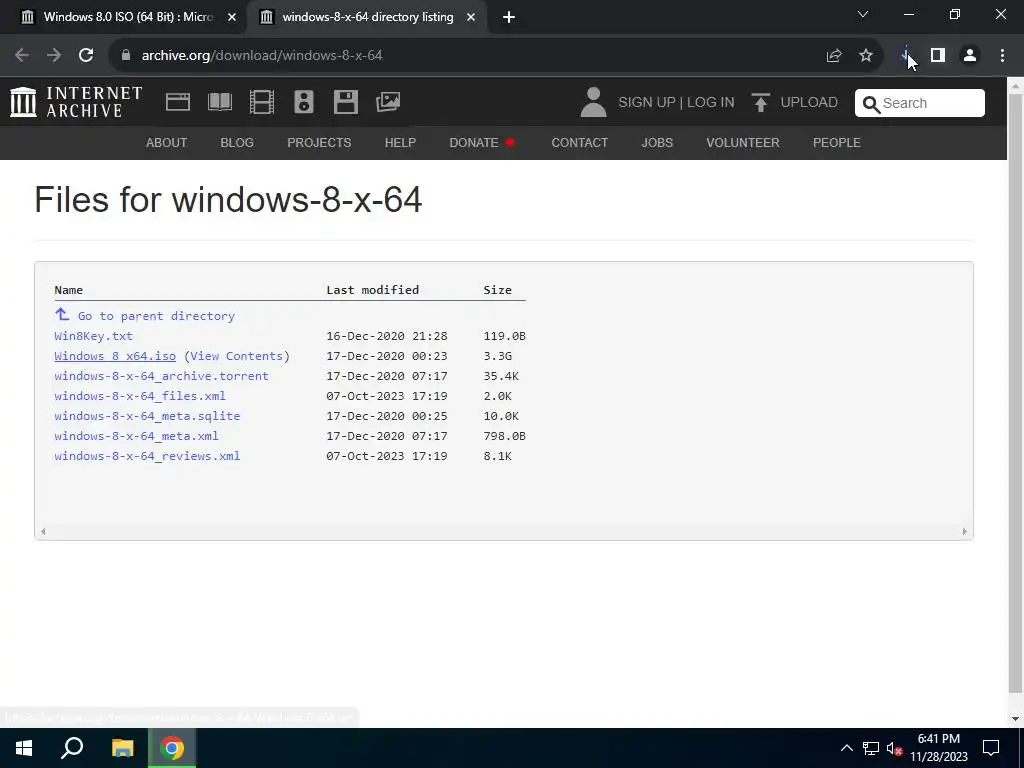Click SIGN UP link
Viewport: 1024px width, 768px height.
coord(647,103)
